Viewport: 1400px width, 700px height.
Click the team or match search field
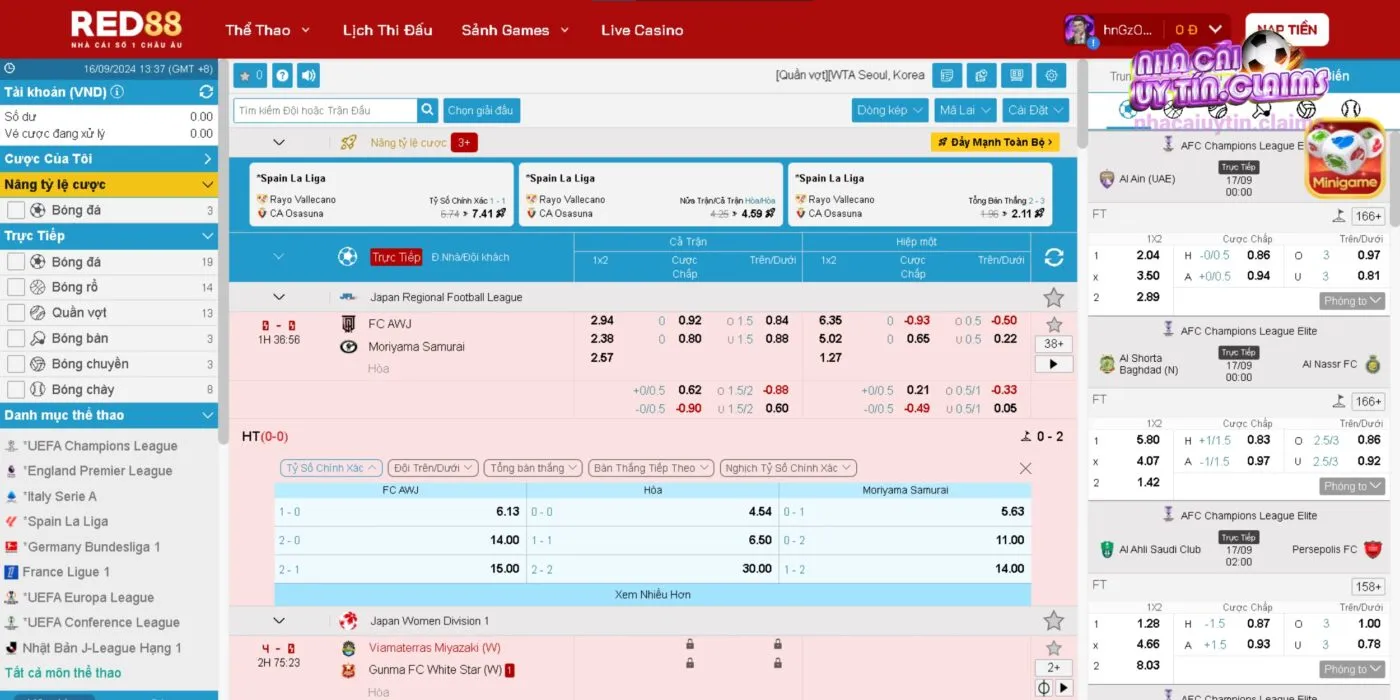325,110
